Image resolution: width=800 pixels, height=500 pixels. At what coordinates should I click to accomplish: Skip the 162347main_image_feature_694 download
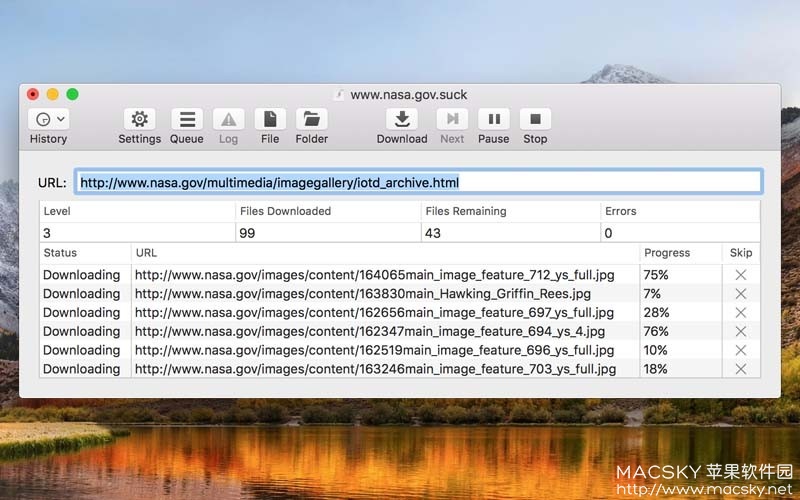[741, 332]
